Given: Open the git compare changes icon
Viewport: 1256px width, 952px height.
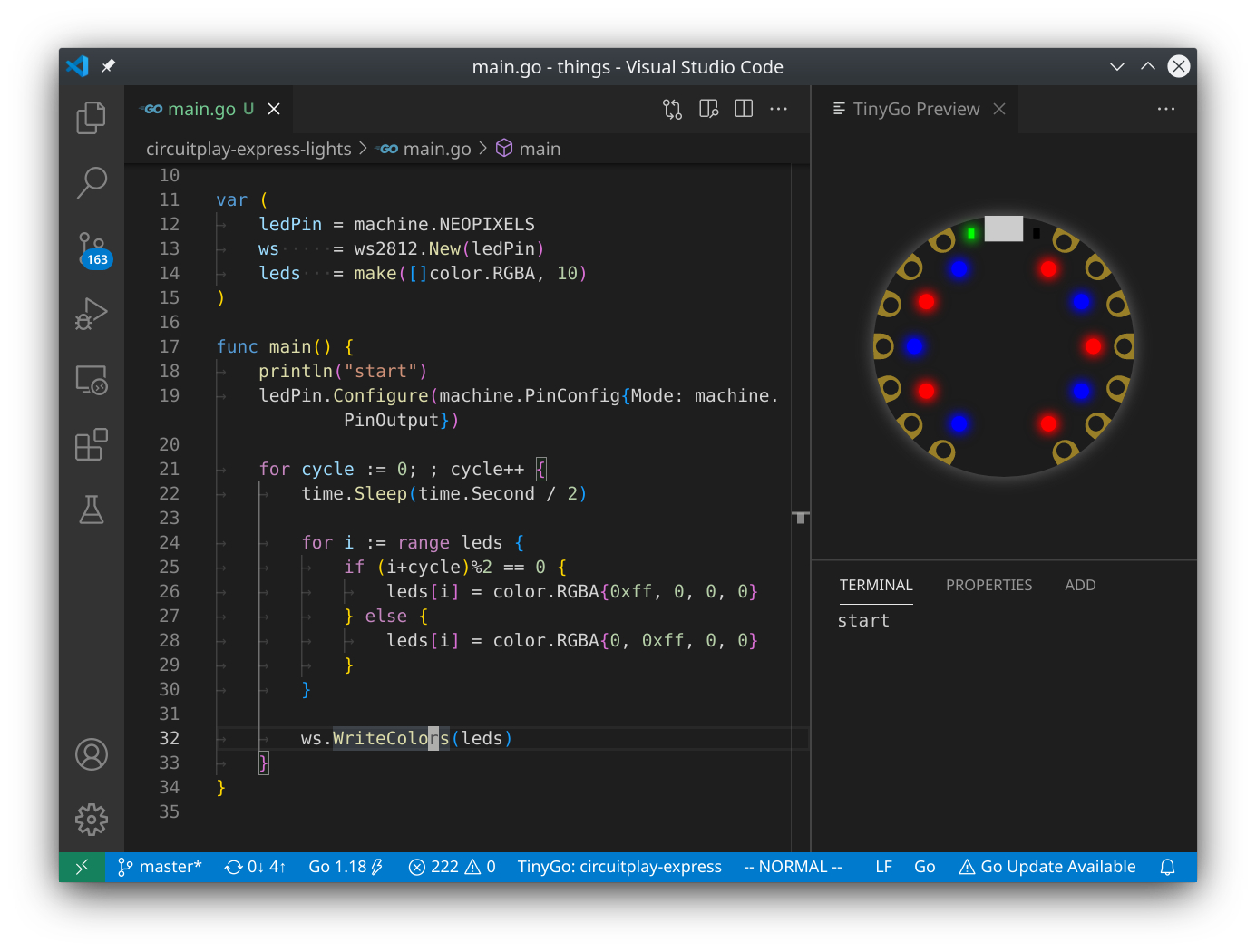Looking at the screenshot, I should click(x=672, y=108).
